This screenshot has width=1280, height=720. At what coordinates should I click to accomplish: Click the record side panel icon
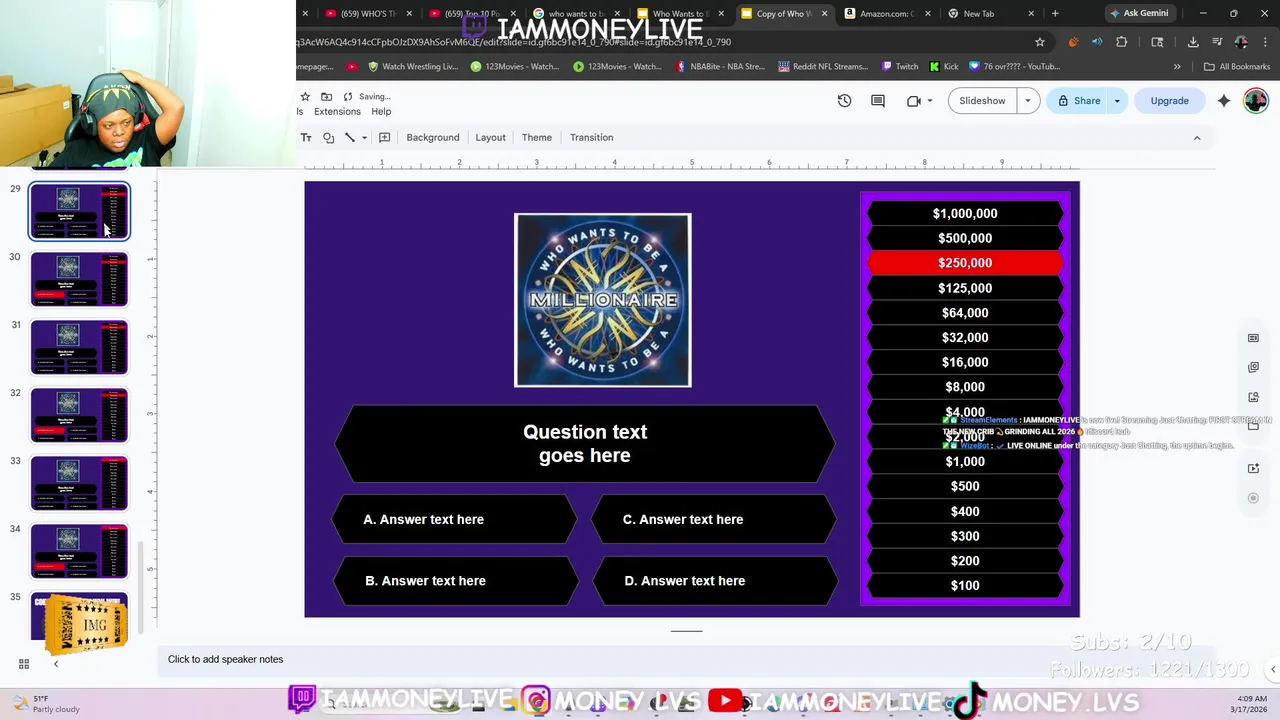click(1253, 498)
